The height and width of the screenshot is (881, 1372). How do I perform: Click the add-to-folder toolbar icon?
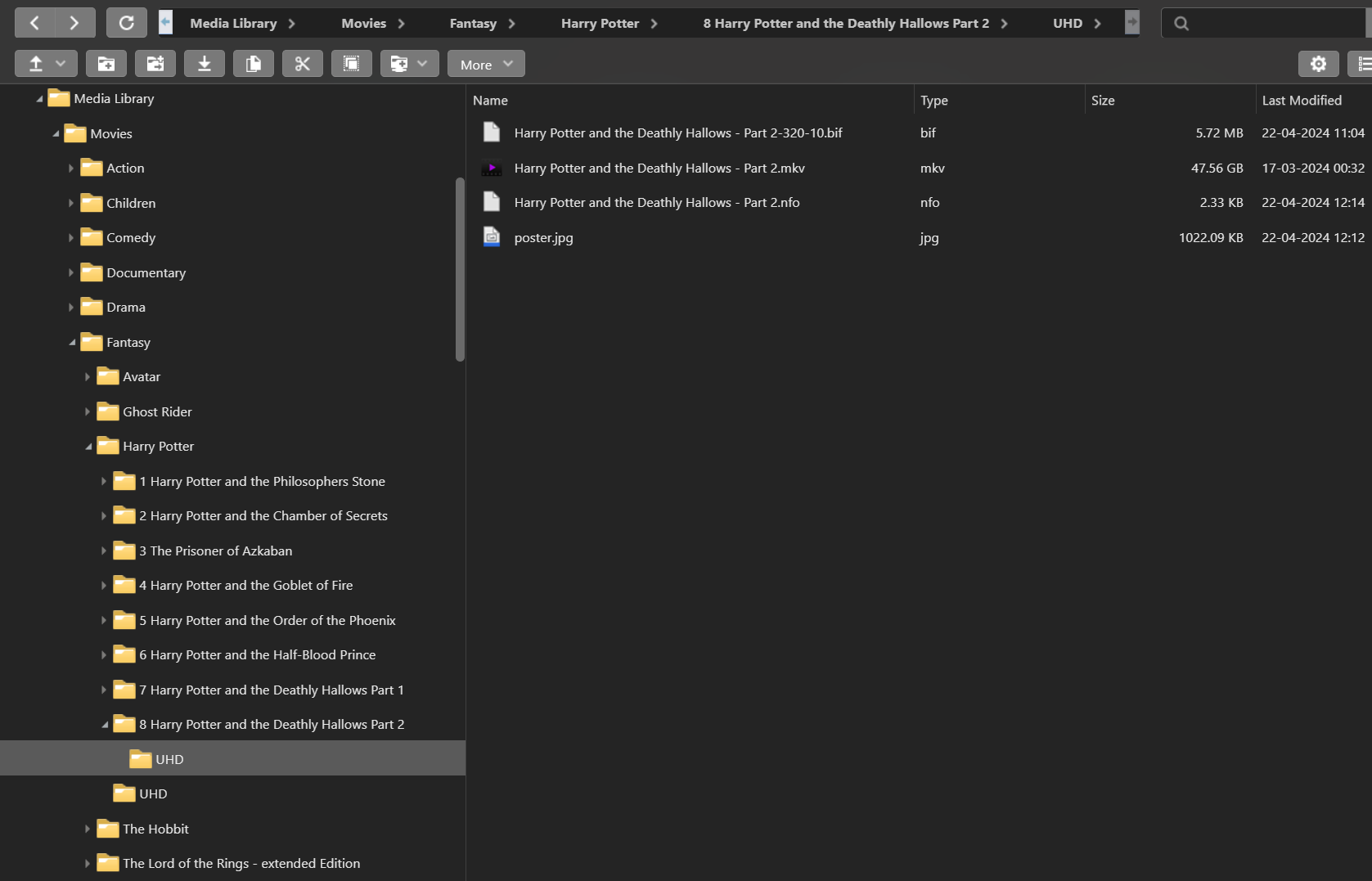tap(155, 64)
